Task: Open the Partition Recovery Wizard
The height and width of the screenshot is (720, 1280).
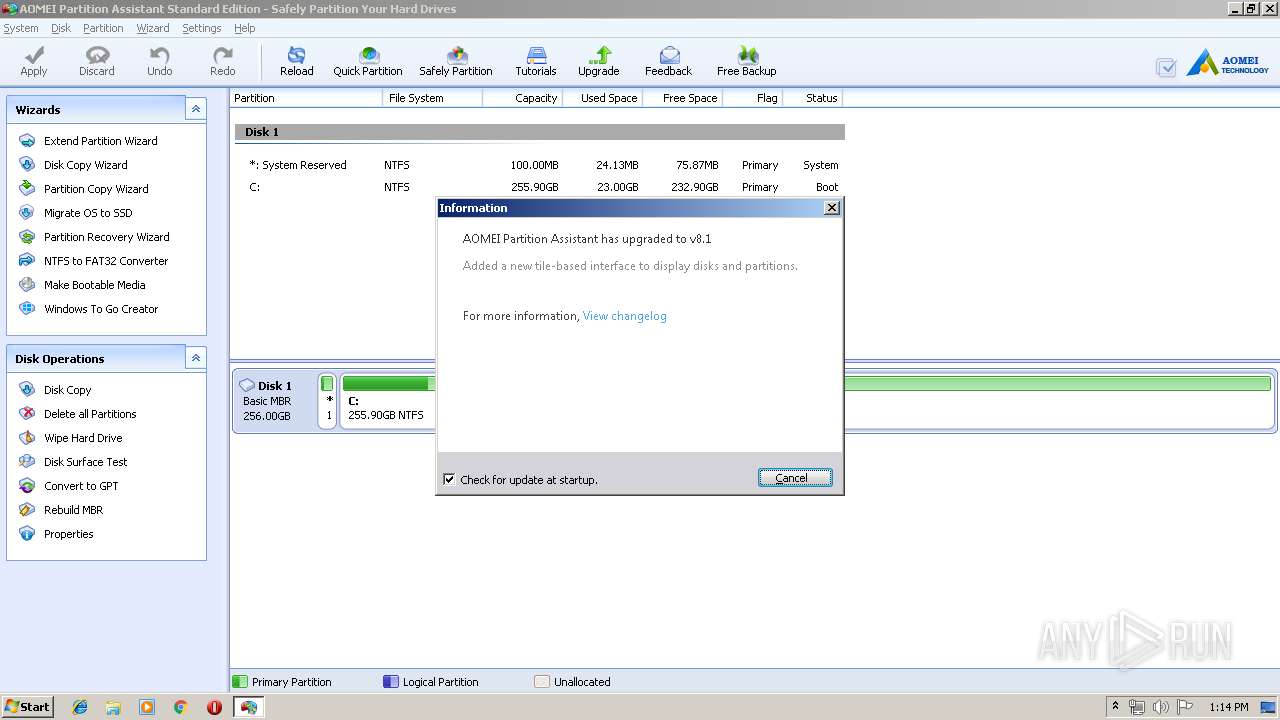Action: coord(94,237)
